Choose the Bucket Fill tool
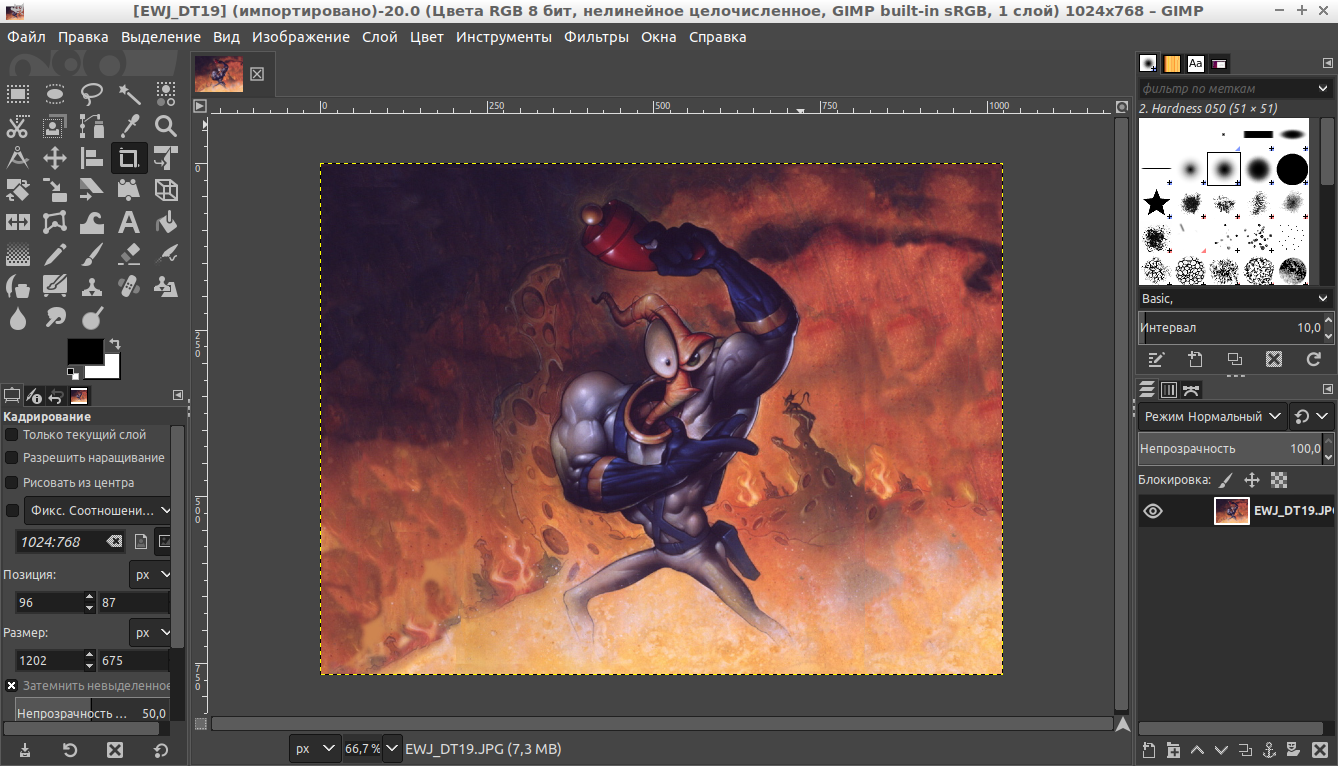The image size is (1338, 766). tap(166, 222)
